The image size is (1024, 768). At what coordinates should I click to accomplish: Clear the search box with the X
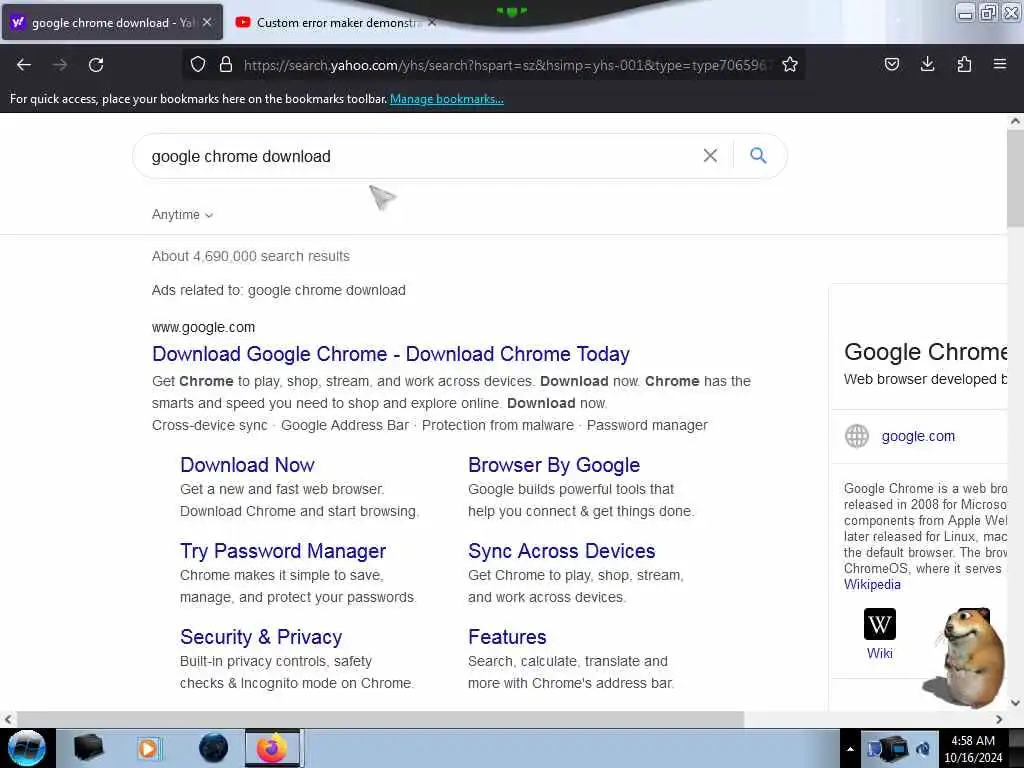tap(710, 155)
